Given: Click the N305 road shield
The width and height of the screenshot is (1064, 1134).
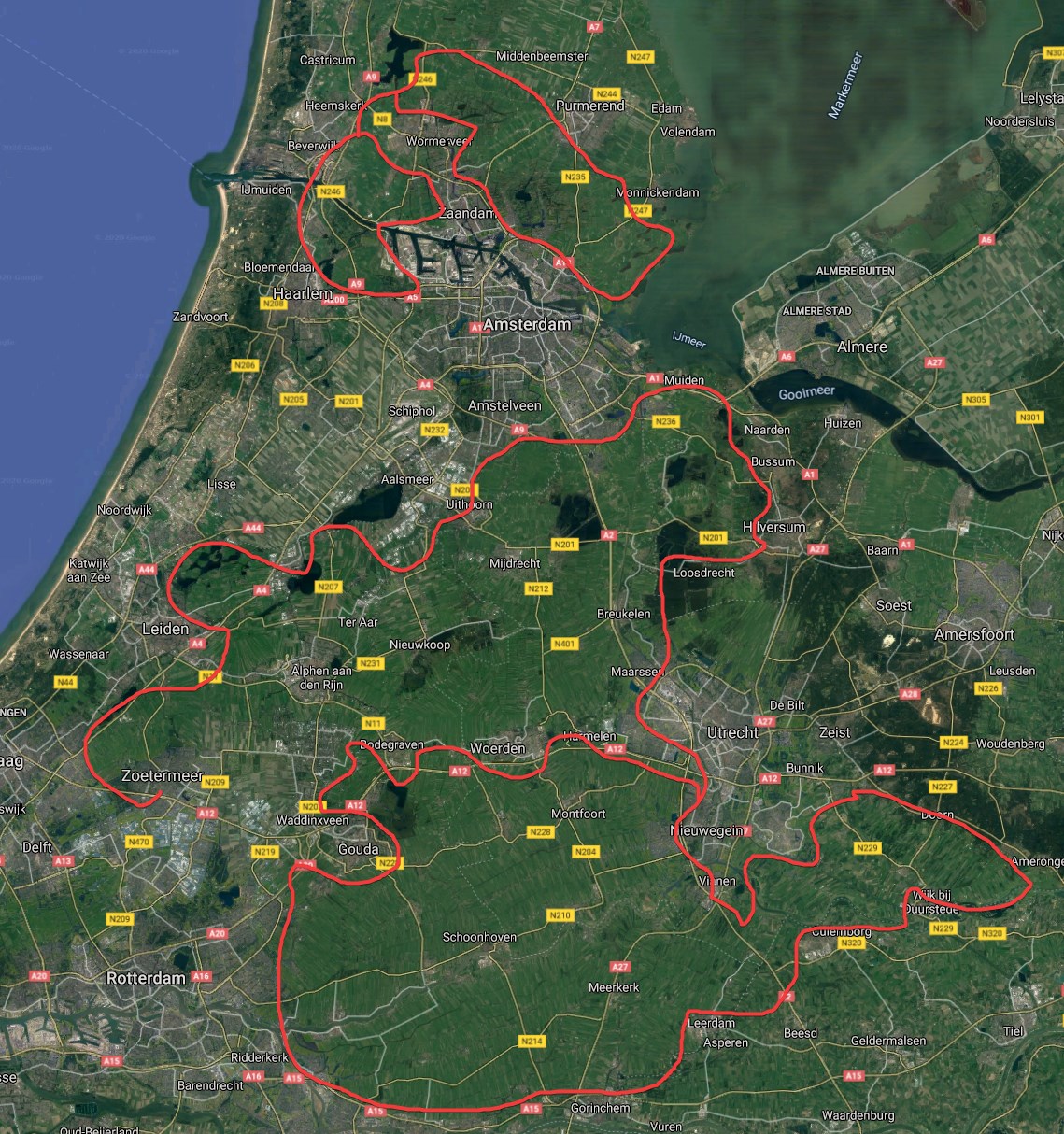Looking at the screenshot, I should click(974, 400).
